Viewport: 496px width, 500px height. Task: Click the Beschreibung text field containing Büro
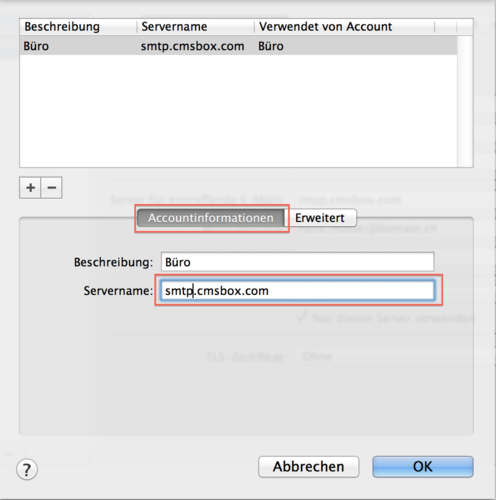click(297, 262)
